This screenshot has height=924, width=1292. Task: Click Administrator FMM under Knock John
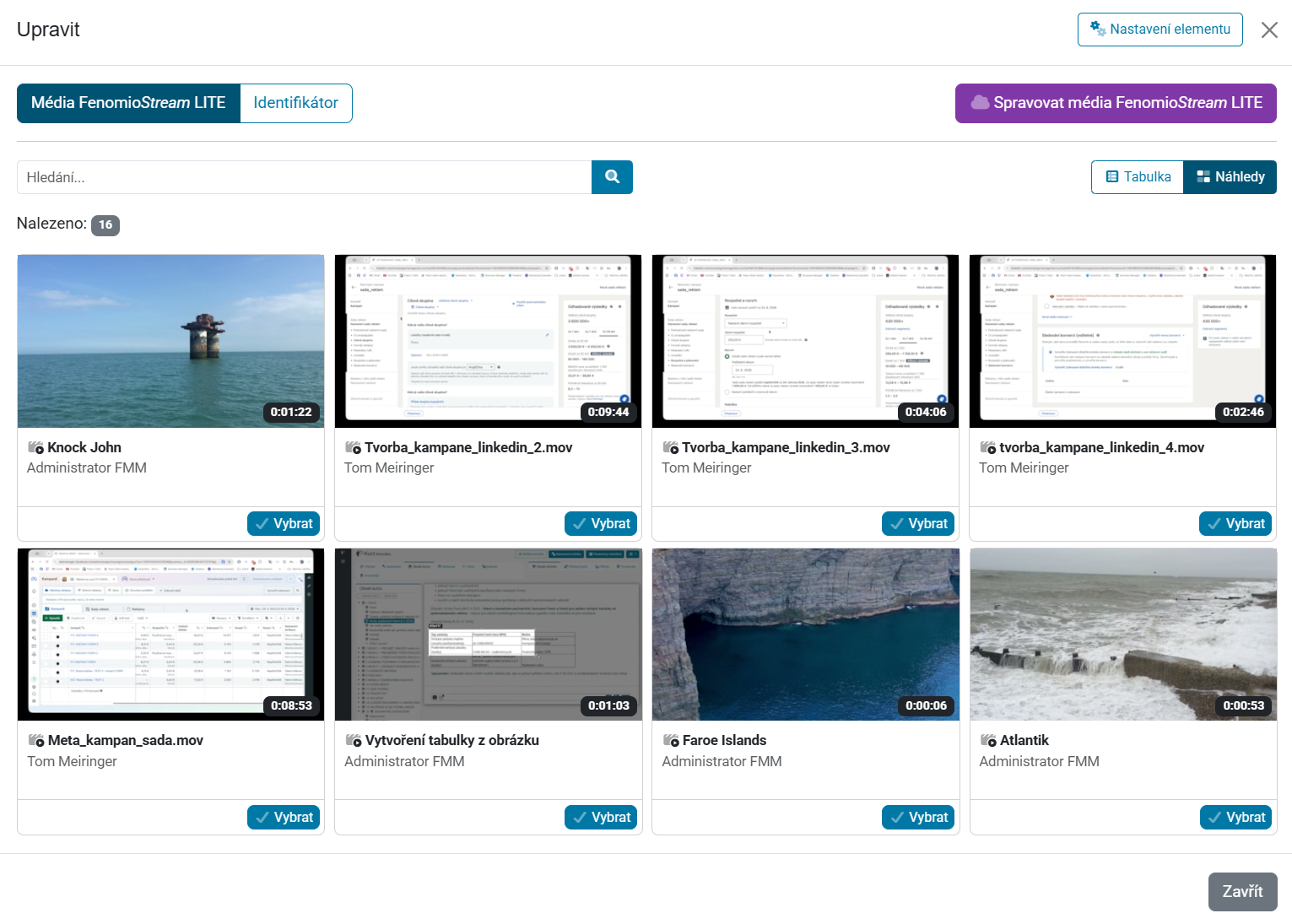(x=87, y=467)
